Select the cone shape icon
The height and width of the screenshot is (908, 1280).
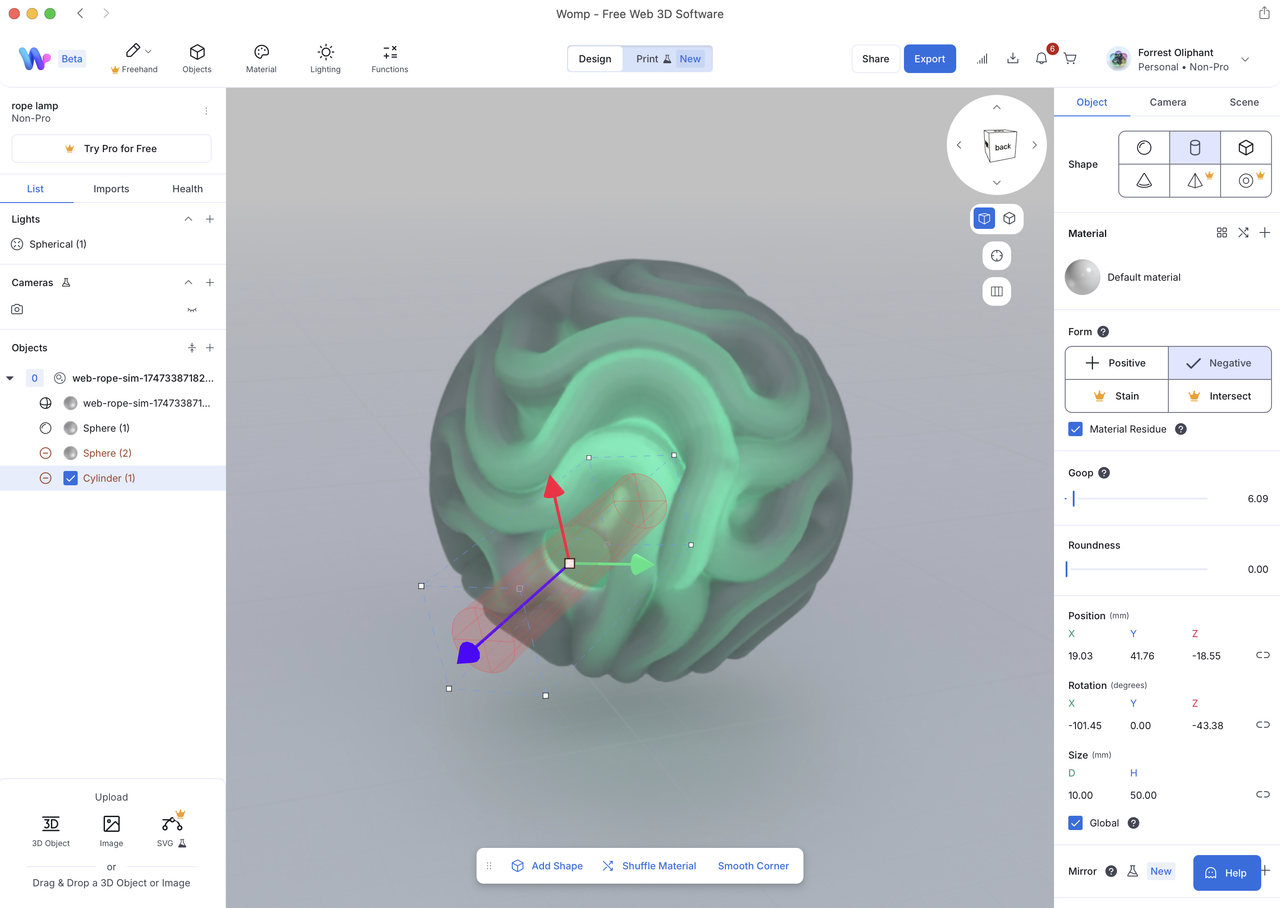coord(1143,180)
